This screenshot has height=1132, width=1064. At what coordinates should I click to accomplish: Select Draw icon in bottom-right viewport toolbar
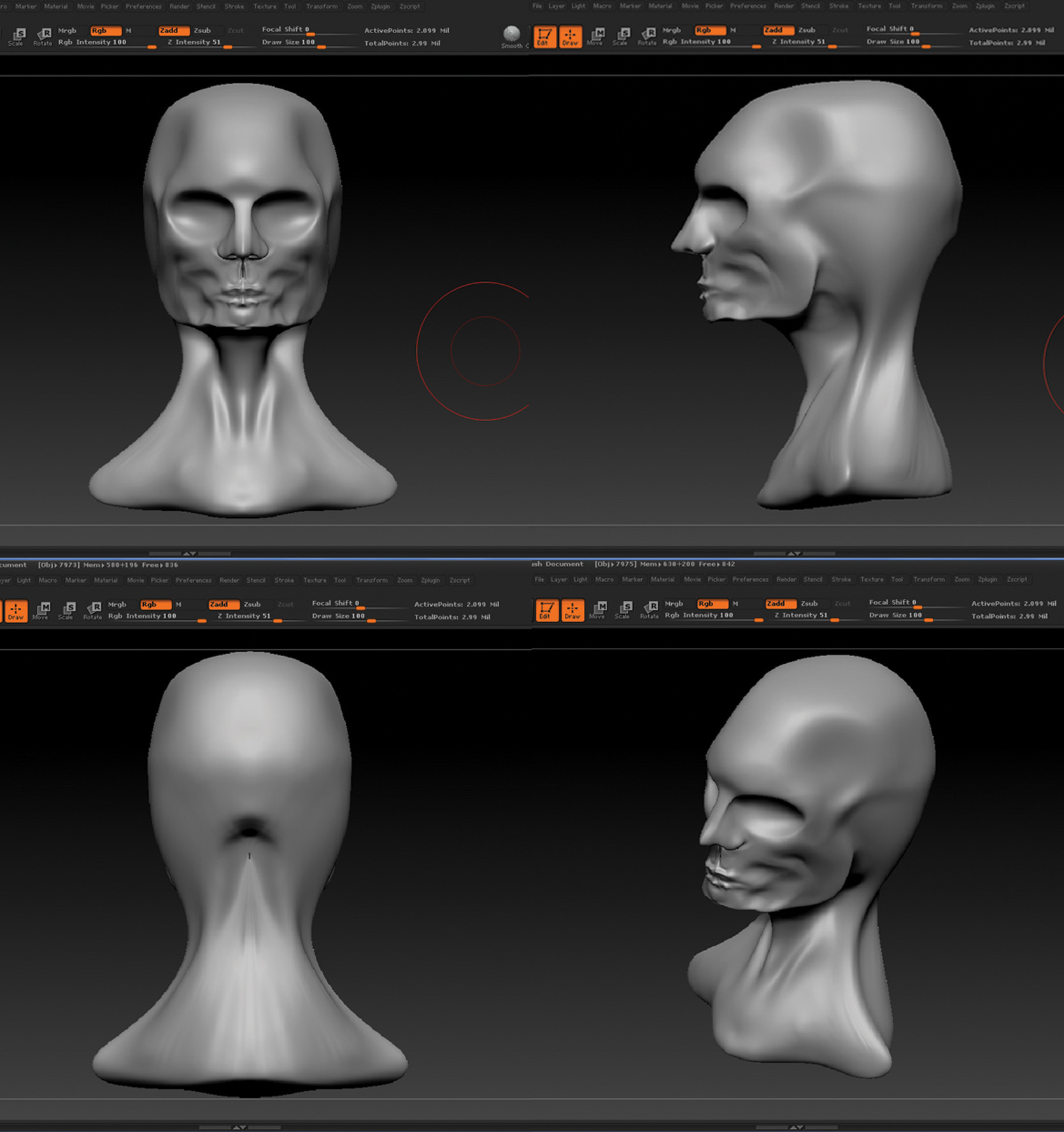(572, 610)
